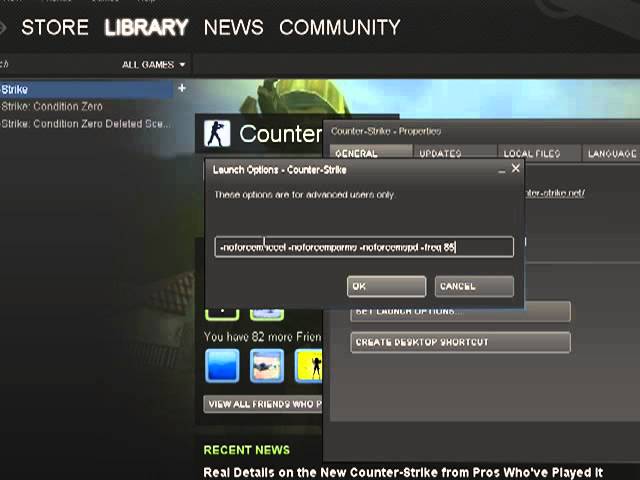Image resolution: width=640 pixels, height=480 pixels.
Task: Click CREATE DESKTOP SHORTCUT
Action: (460, 342)
